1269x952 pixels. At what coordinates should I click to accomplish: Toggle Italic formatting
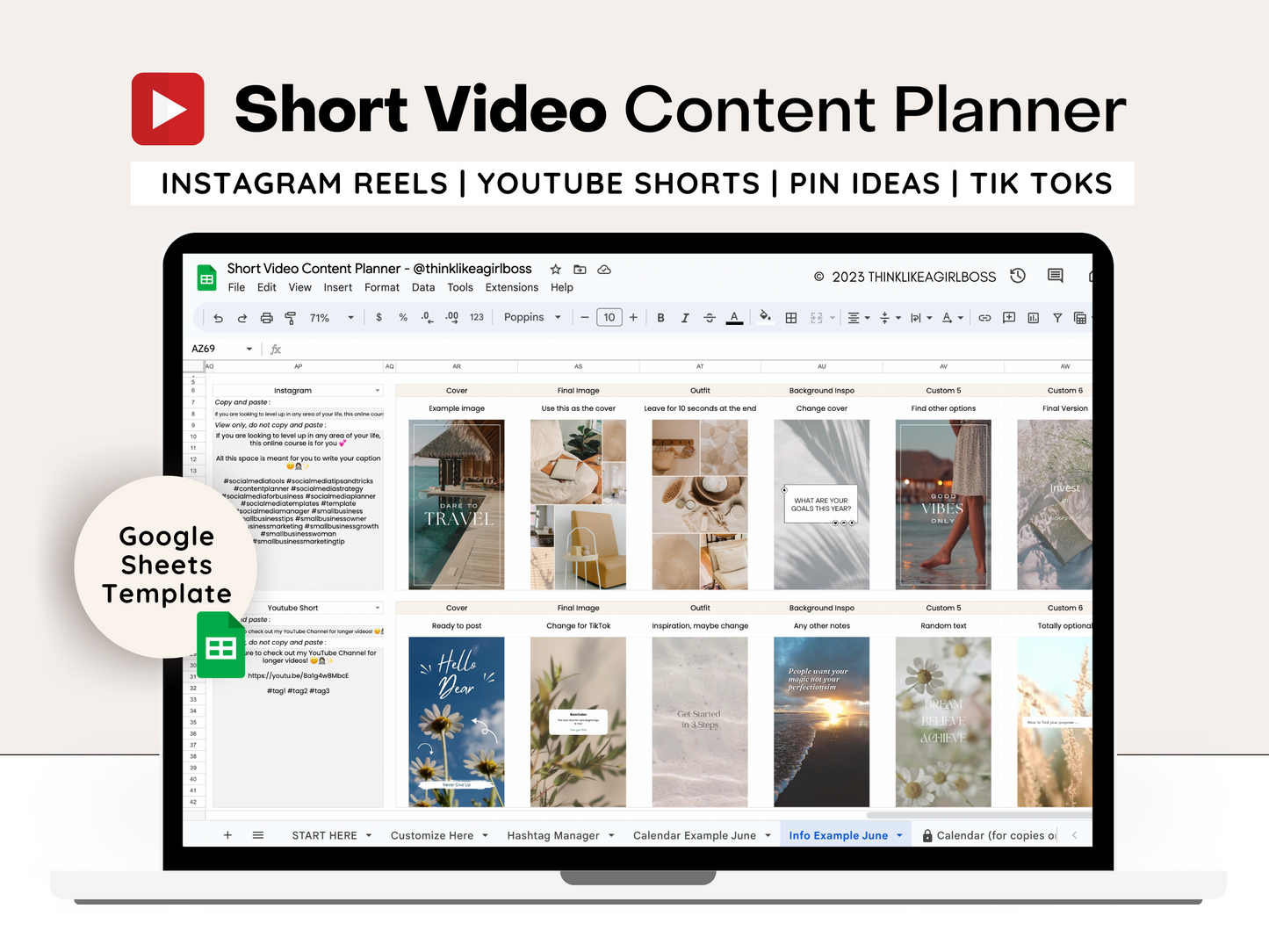click(x=685, y=317)
